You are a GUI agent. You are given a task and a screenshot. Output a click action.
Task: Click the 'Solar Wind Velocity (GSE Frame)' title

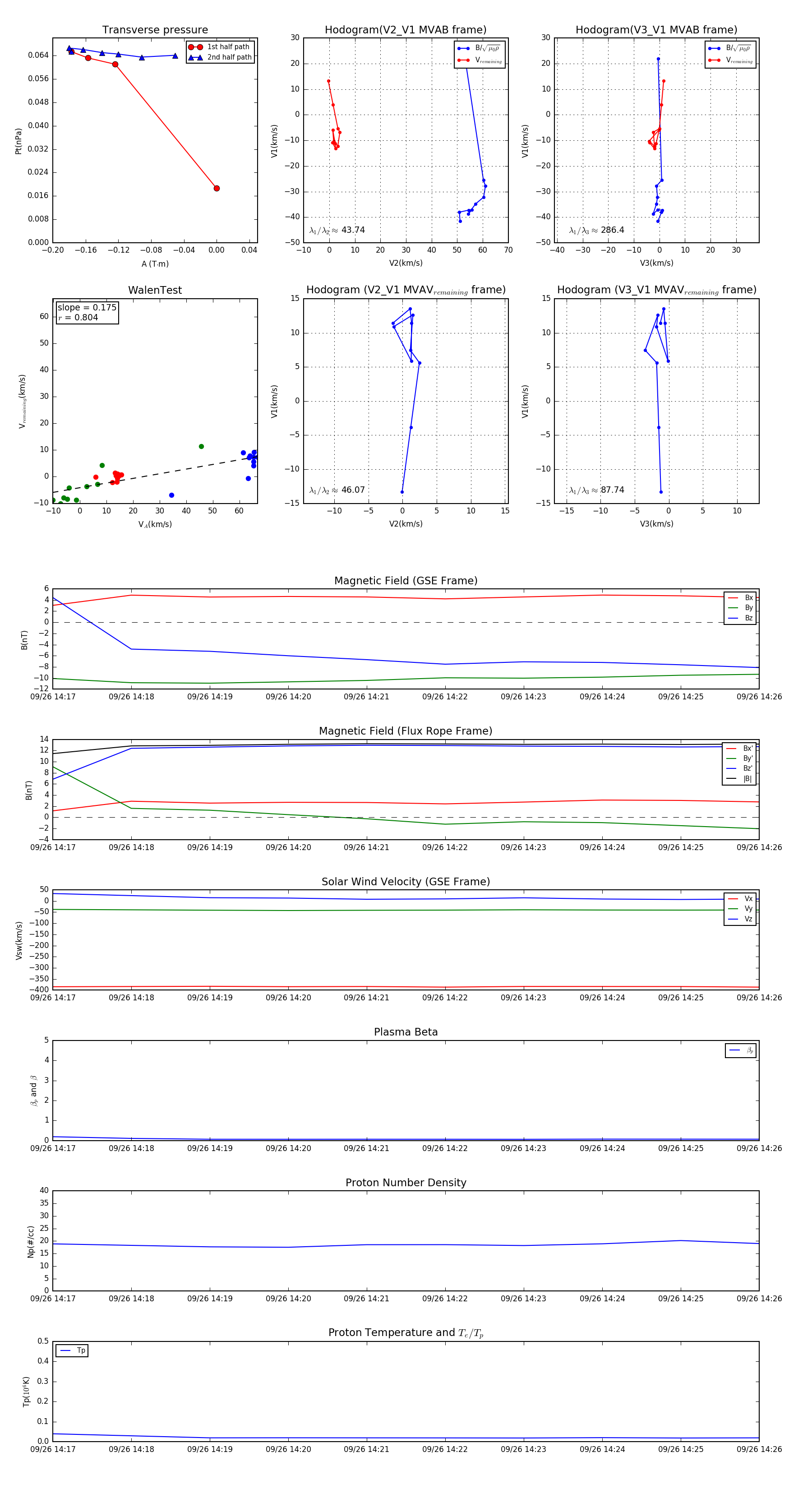coord(406,882)
